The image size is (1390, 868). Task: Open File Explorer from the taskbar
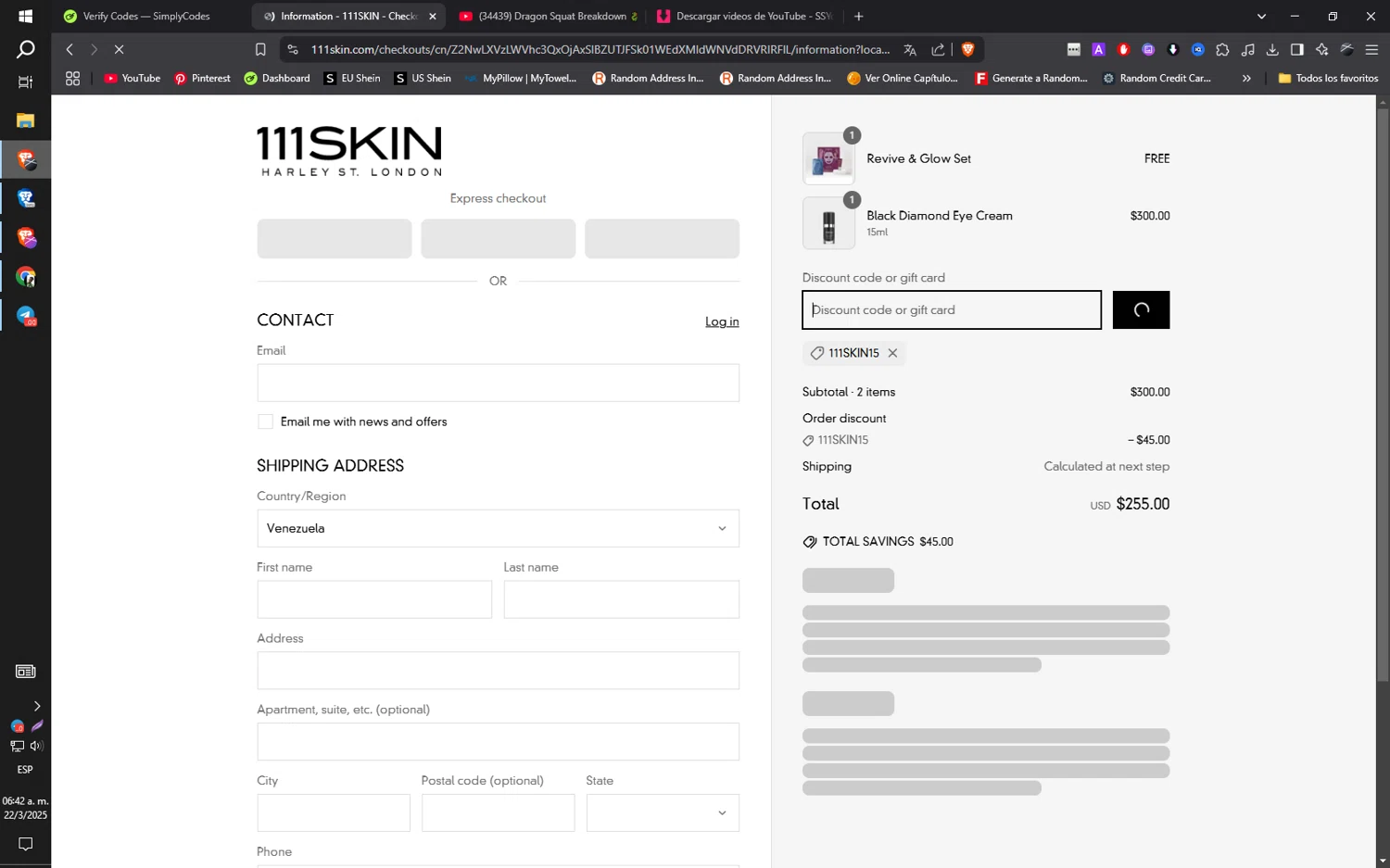[25, 120]
